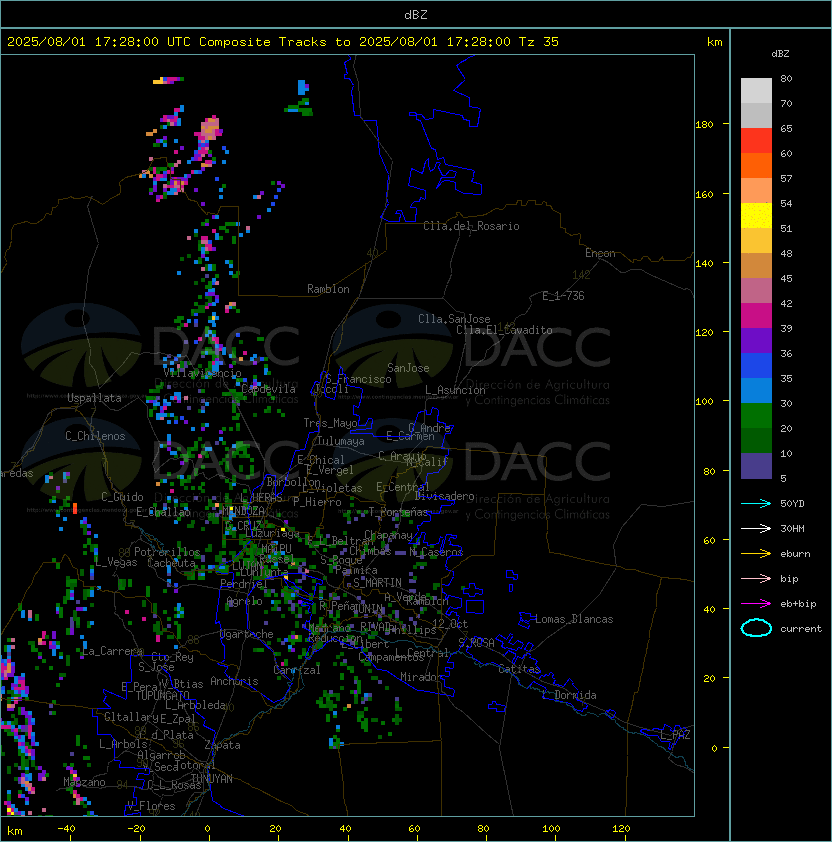Click the TUPUNGATO map label

pos(162,696)
